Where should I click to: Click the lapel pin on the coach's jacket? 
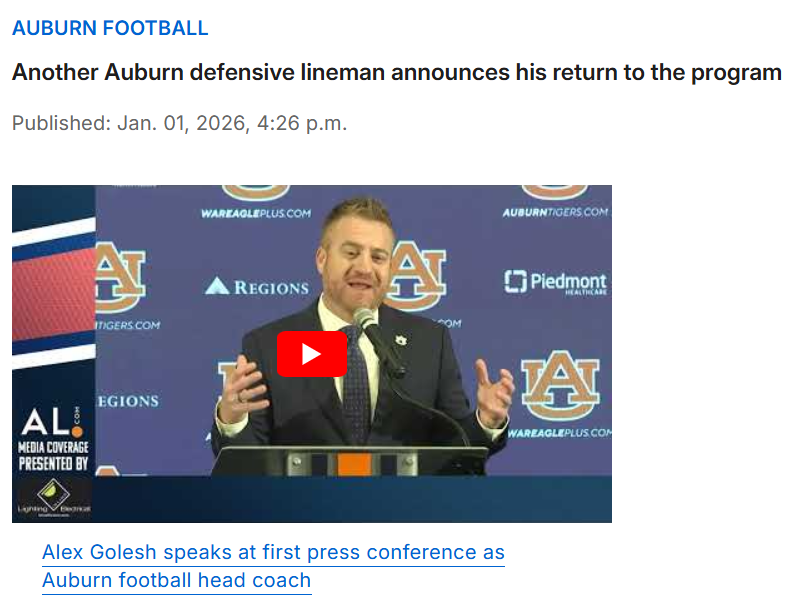pyautogui.click(x=400, y=337)
